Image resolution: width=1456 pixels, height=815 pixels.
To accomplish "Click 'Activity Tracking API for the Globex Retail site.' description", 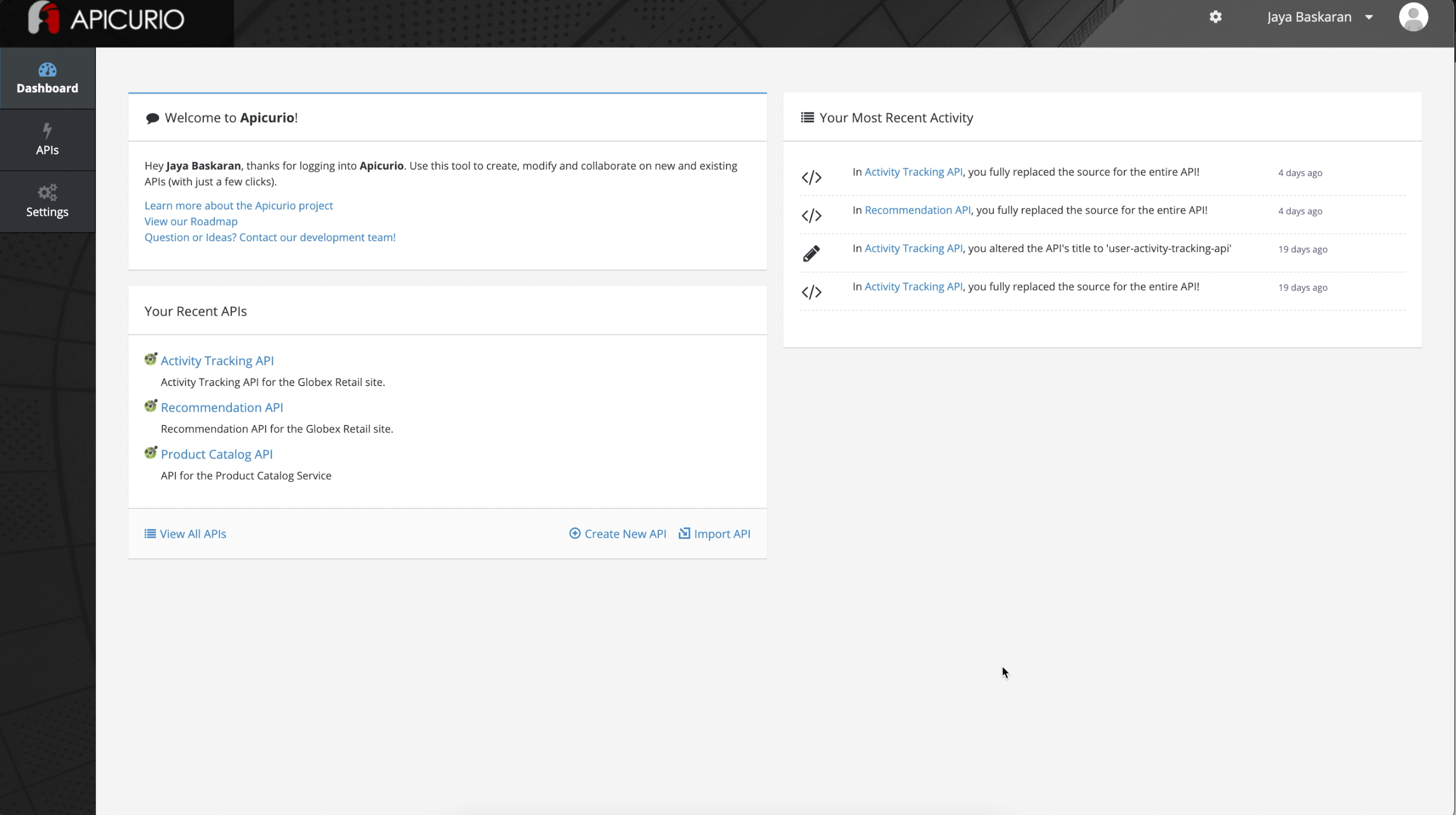I will tap(273, 382).
